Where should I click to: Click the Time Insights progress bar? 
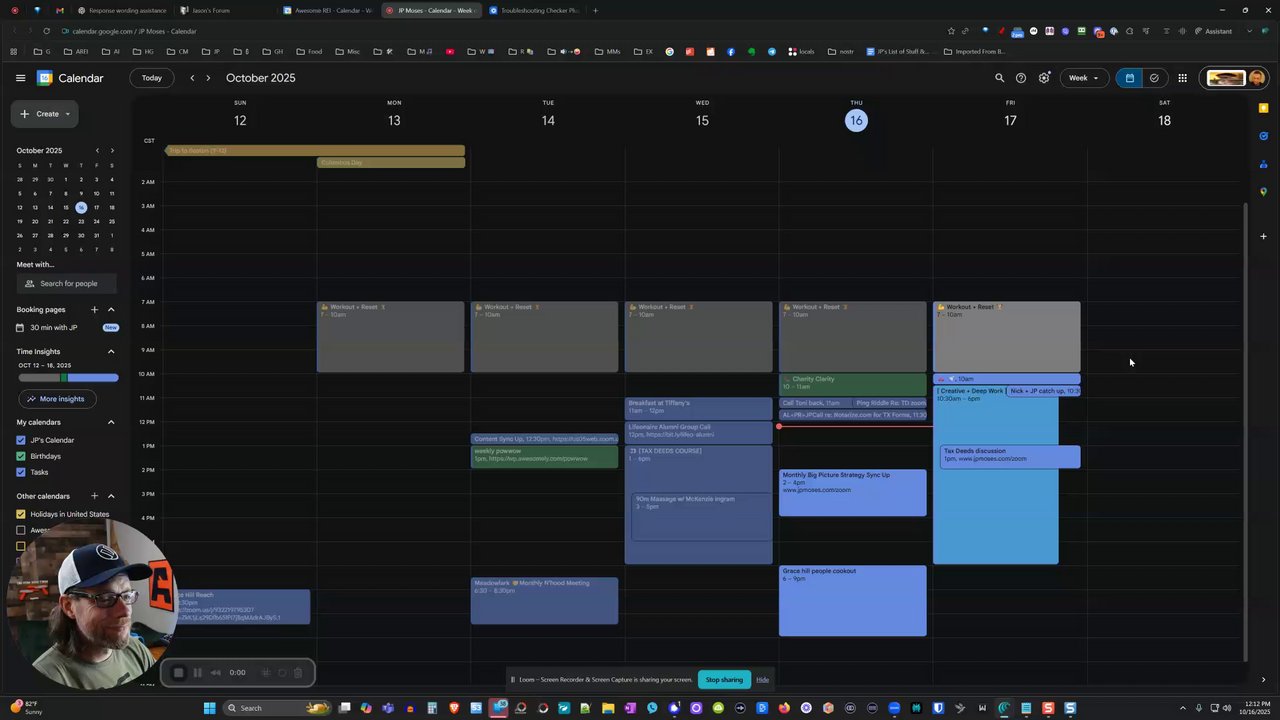[68, 378]
